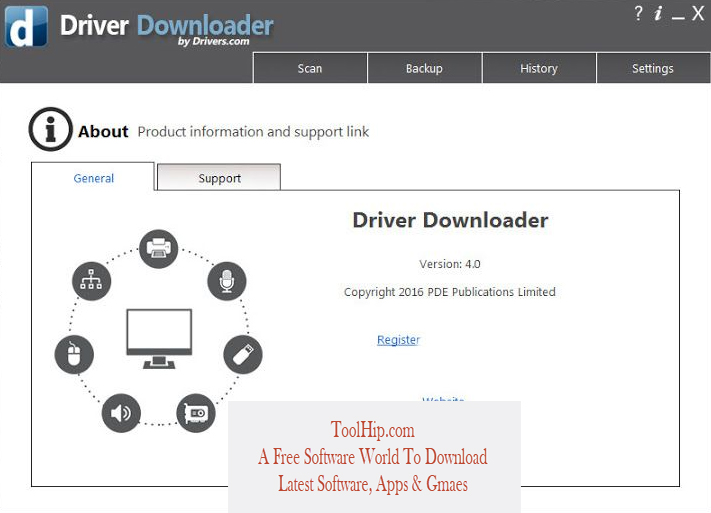Viewport: 711px width, 513px height.
Task: Click the printer device icon
Action: coord(159,249)
